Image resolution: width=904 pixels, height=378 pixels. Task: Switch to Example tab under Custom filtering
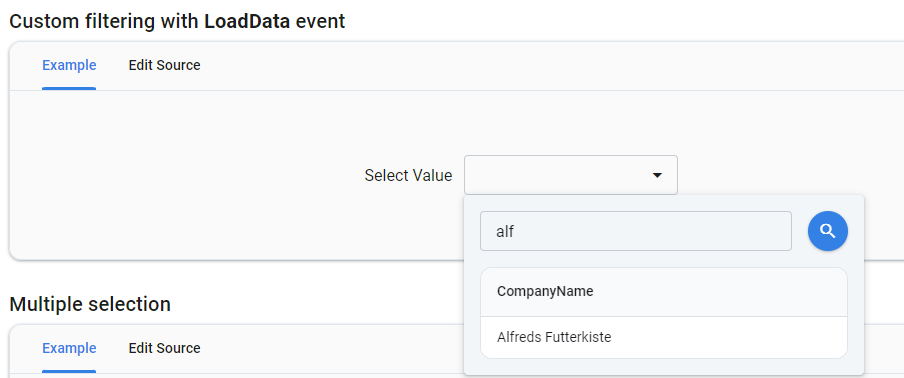pyautogui.click(x=69, y=65)
